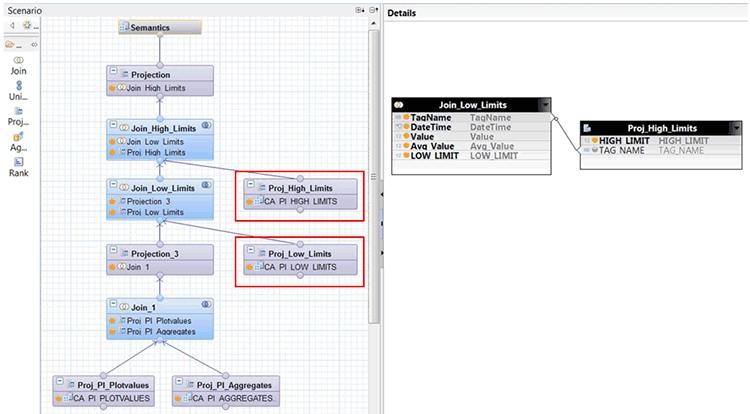This screenshot has width=750, height=414.
Task: Open Join_Low_Limits table header dropdown
Action: pos(545,105)
